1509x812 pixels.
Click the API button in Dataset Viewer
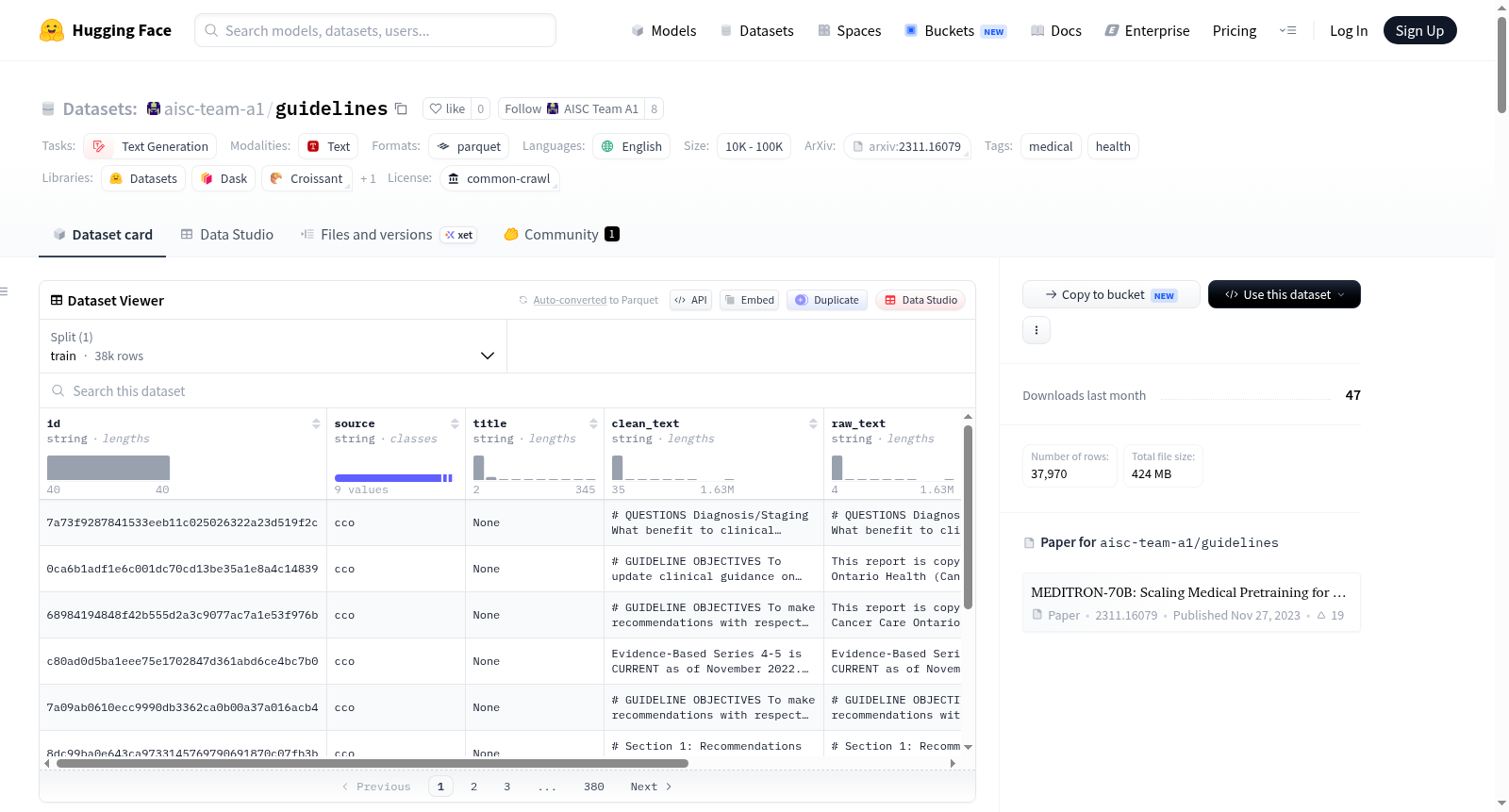pyautogui.click(x=690, y=300)
